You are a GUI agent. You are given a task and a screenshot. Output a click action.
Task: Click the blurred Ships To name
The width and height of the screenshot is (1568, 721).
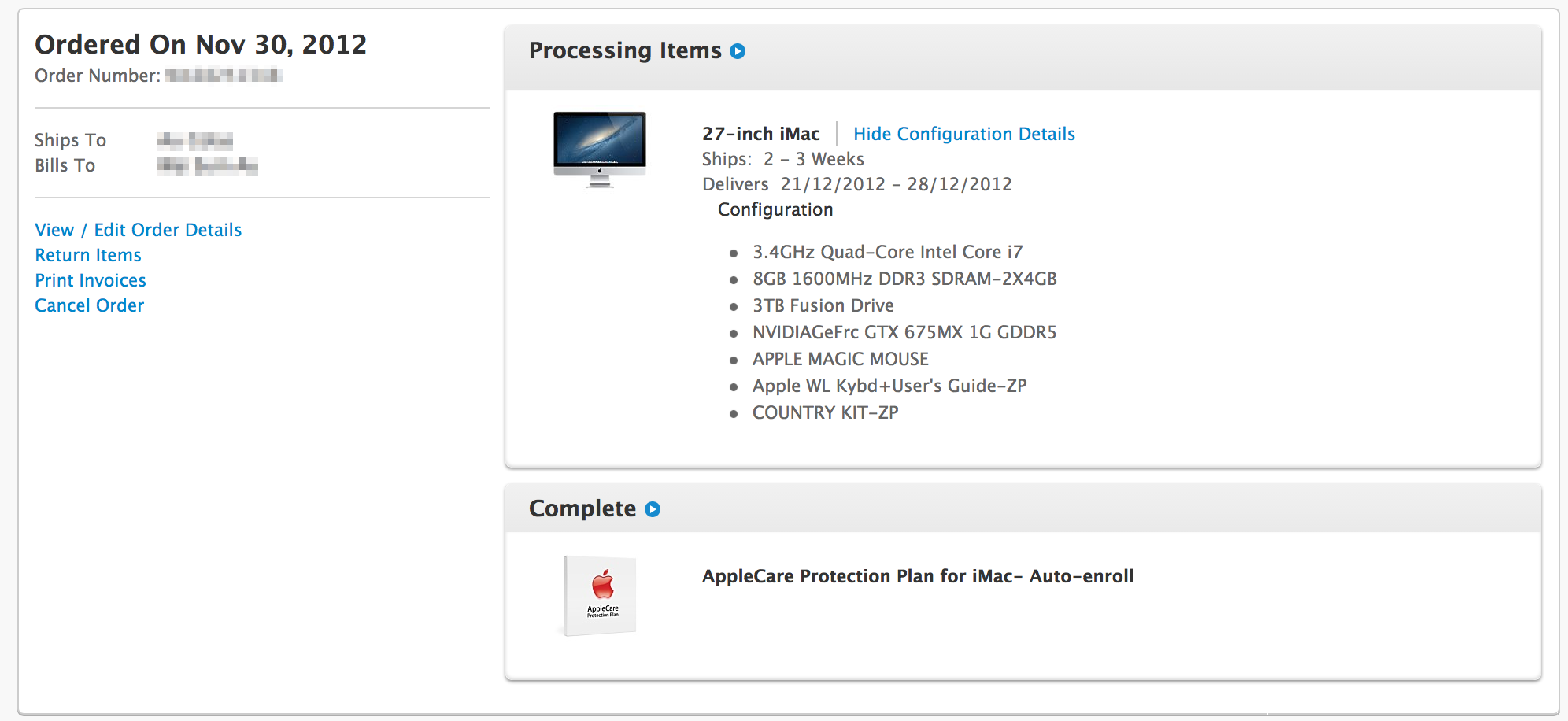195,141
